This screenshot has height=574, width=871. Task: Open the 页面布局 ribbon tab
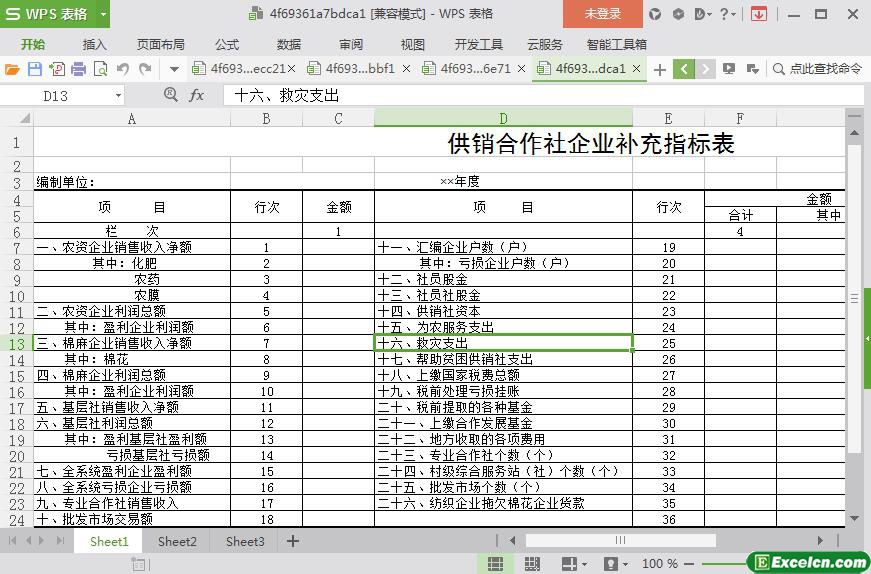click(x=161, y=44)
